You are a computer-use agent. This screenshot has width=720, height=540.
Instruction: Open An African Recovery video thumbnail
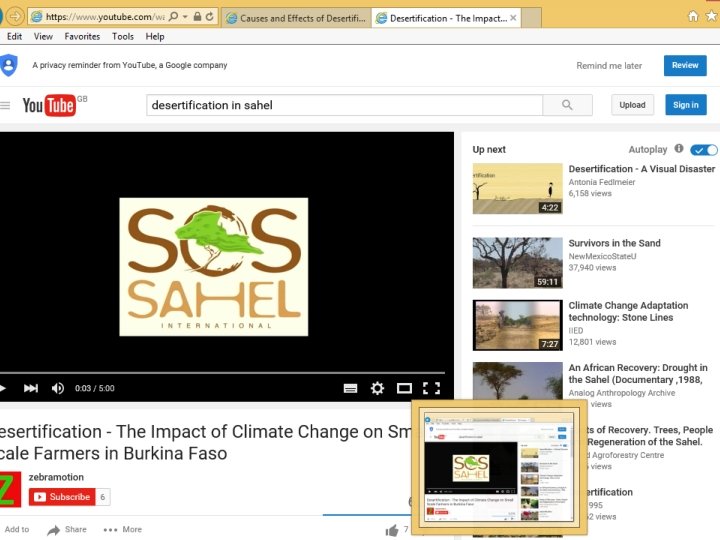click(x=518, y=381)
